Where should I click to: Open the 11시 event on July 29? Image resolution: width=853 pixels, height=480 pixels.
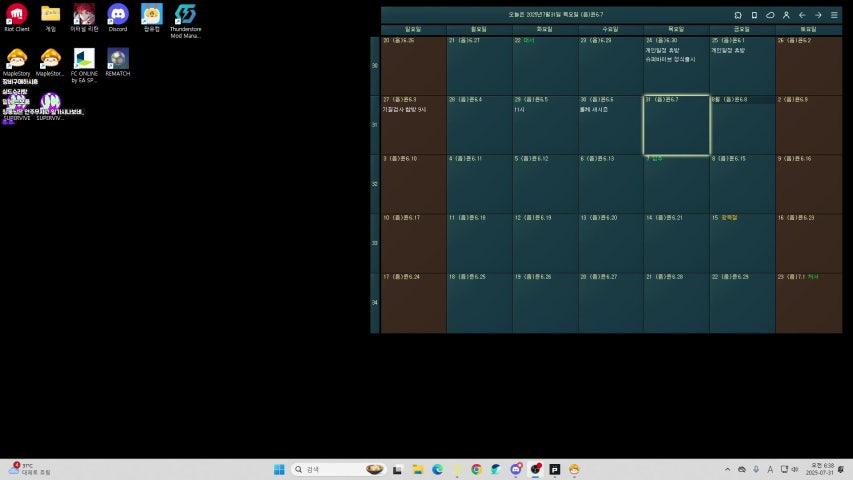(x=520, y=109)
